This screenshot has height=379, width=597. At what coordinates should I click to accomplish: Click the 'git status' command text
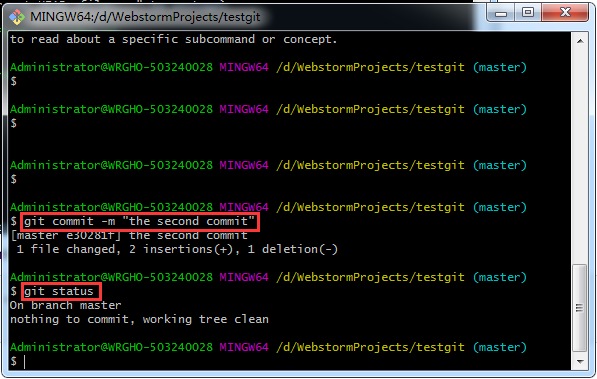60,291
